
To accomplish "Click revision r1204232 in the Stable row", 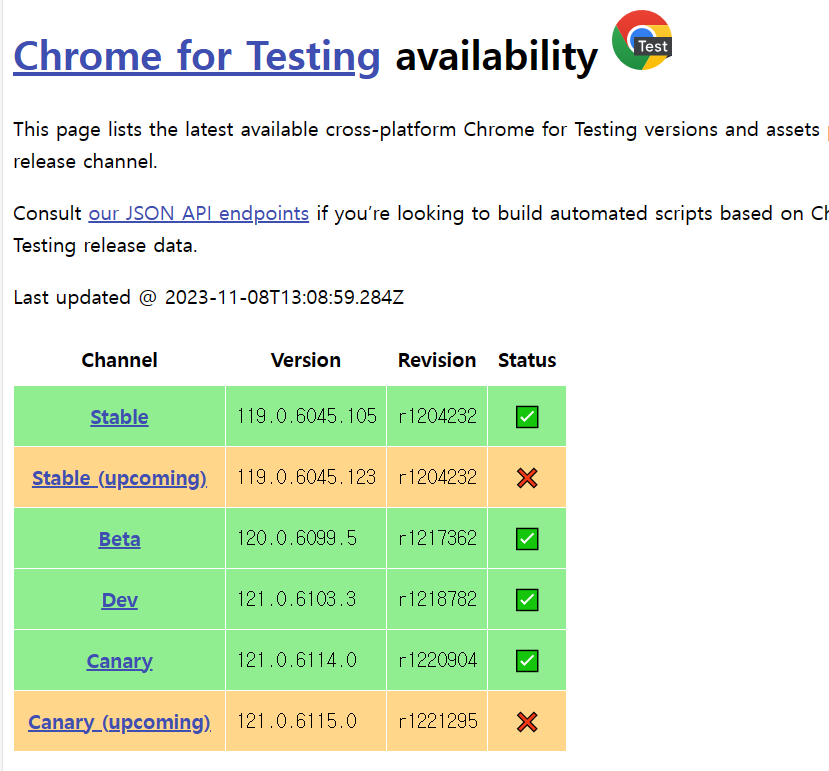I will (x=438, y=416).
